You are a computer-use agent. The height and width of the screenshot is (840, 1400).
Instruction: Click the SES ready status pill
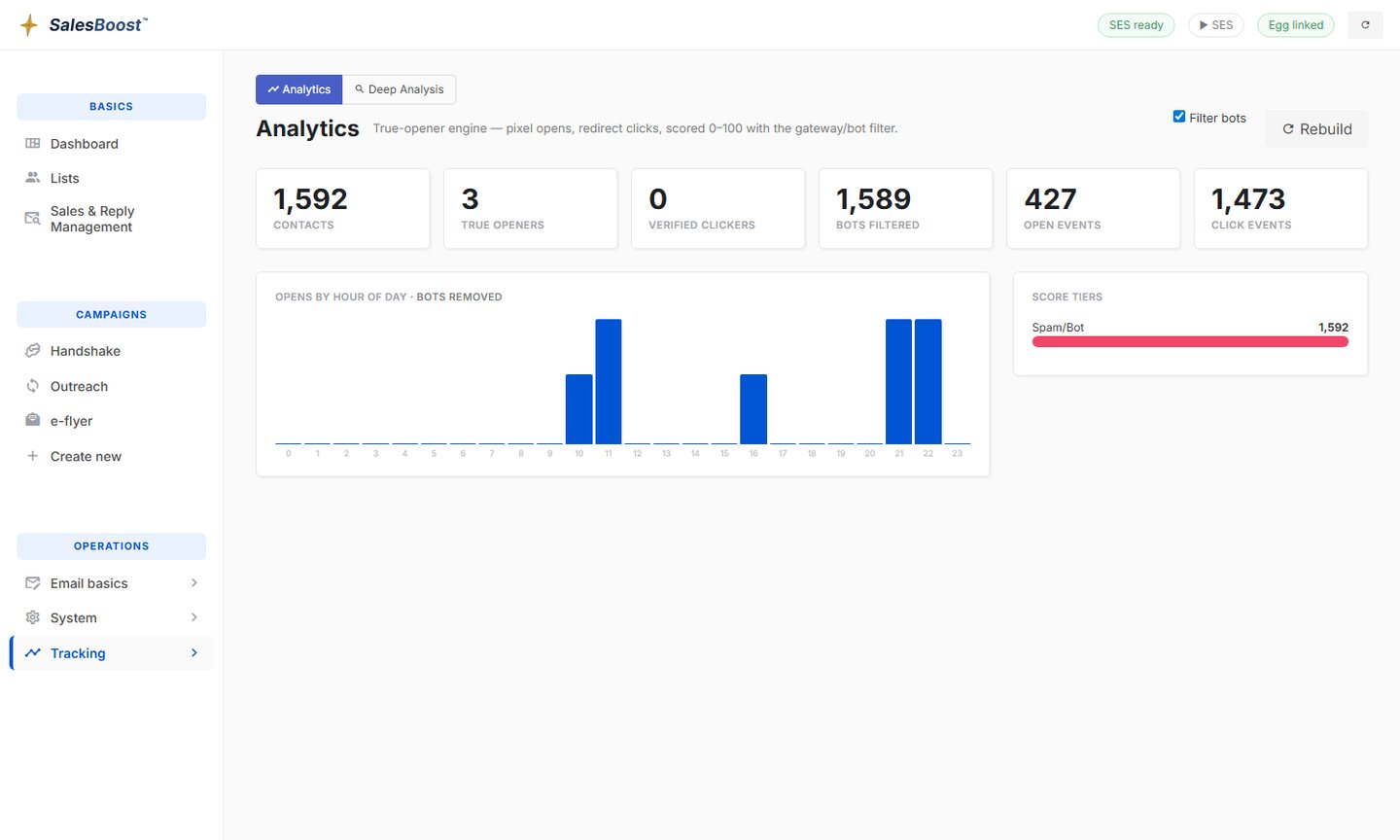pyautogui.click(x=1136, y=25)
